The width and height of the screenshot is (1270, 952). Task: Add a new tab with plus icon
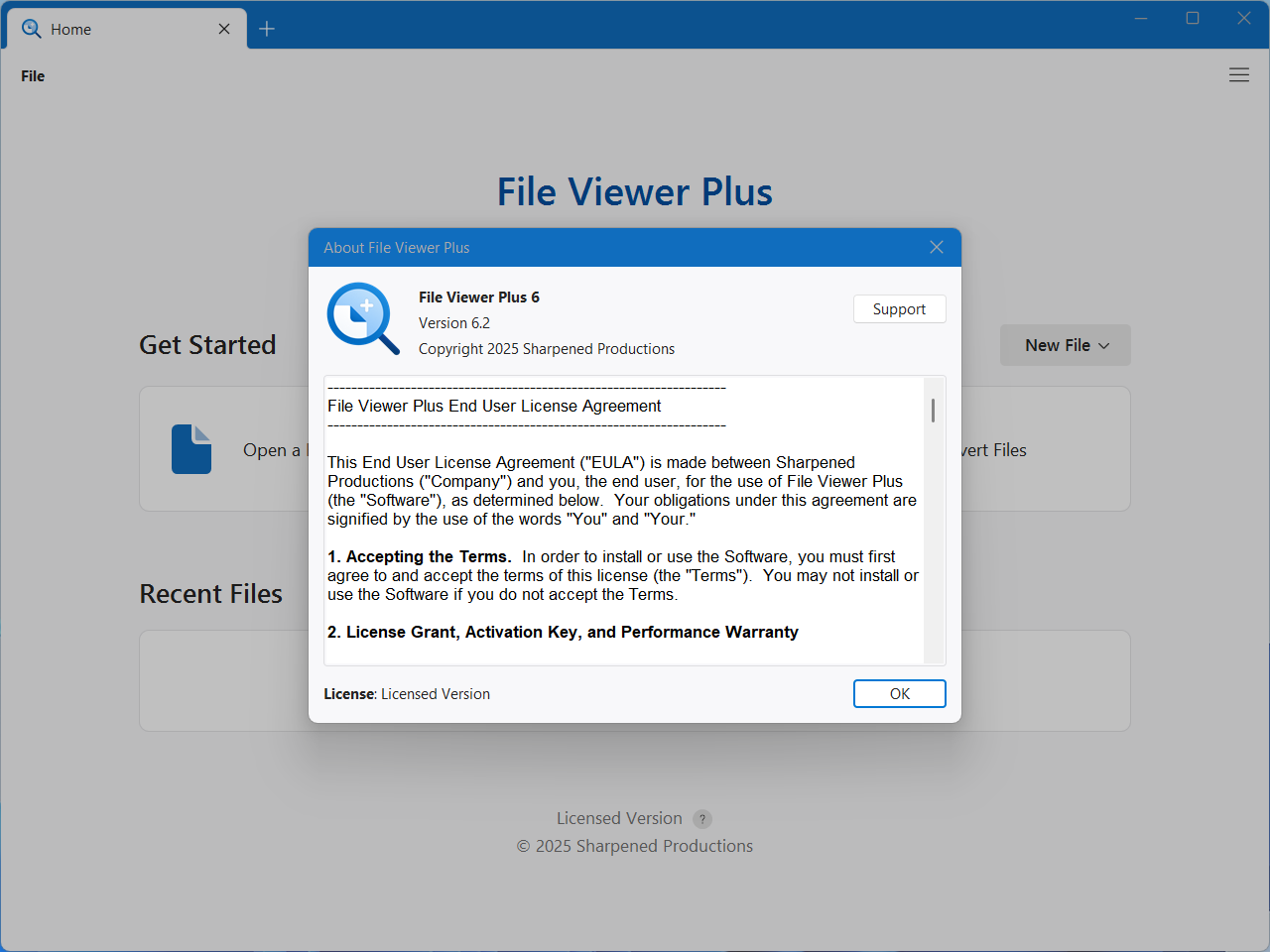click(x=267, y=29)
